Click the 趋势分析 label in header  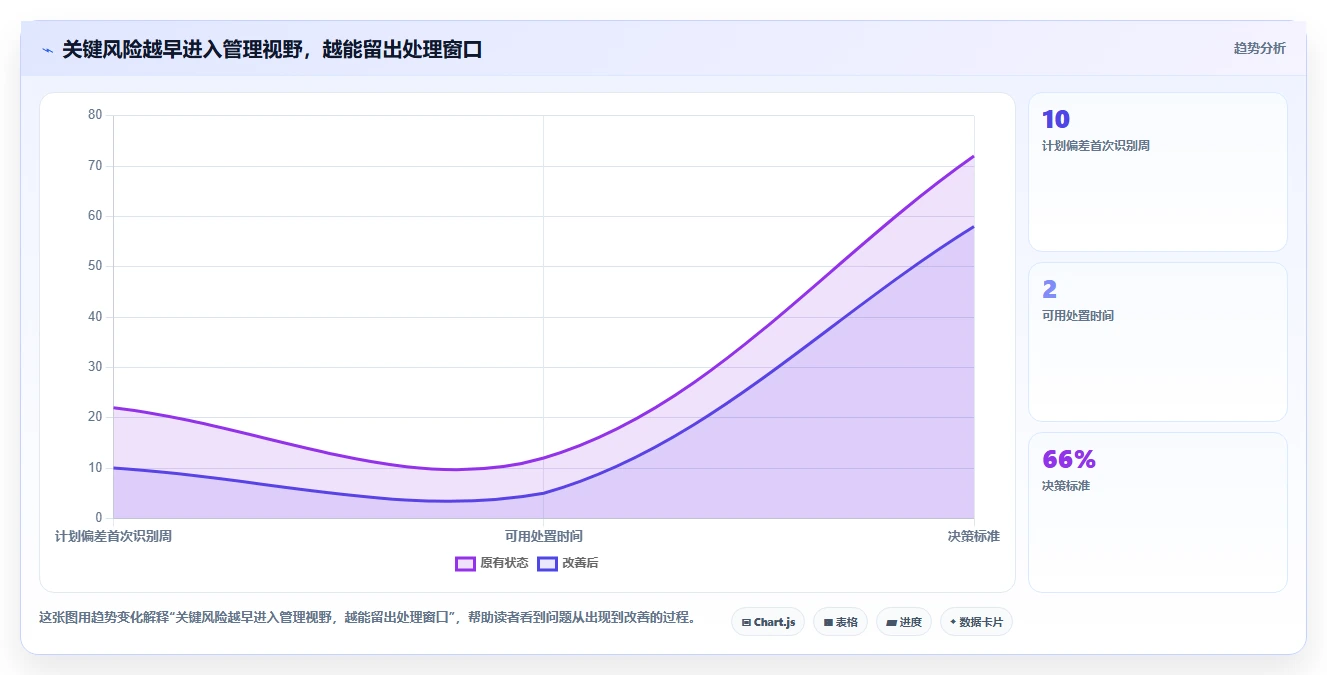1259,48
